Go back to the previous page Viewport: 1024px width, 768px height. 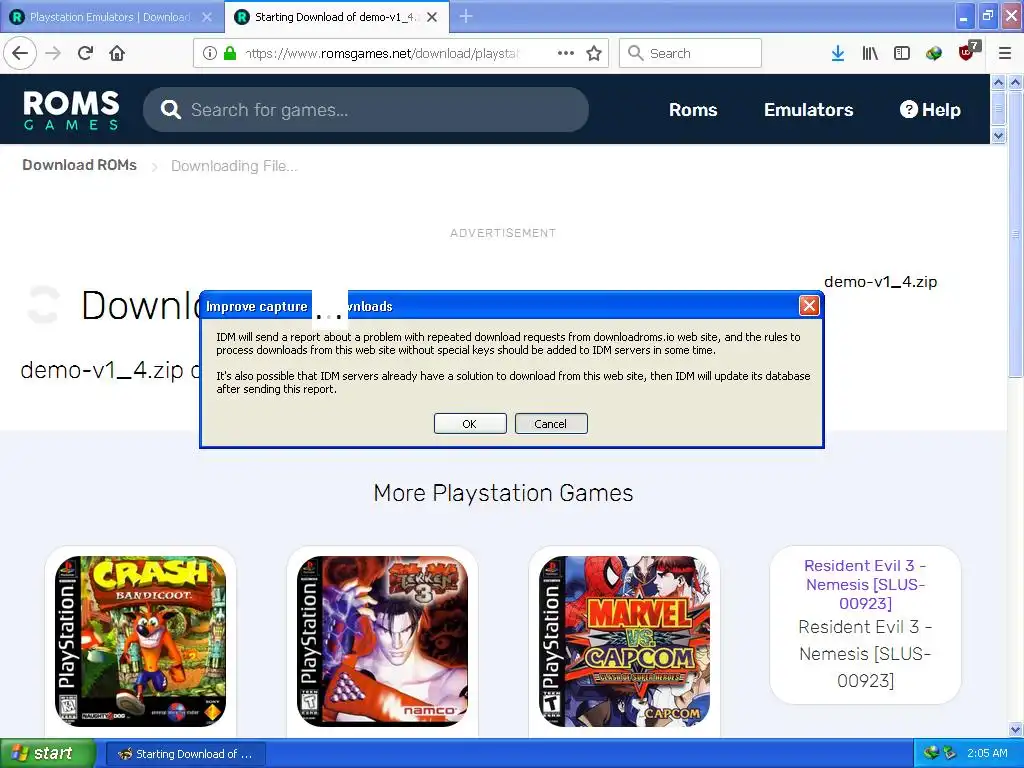(20, 53)
